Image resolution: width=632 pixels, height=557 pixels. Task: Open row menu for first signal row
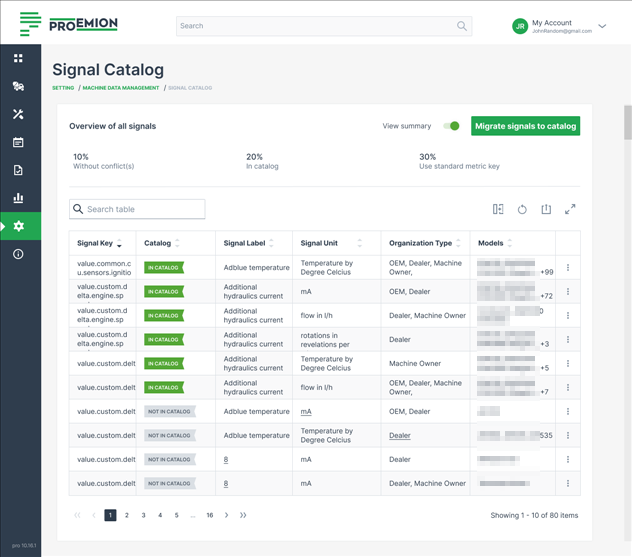568,268
